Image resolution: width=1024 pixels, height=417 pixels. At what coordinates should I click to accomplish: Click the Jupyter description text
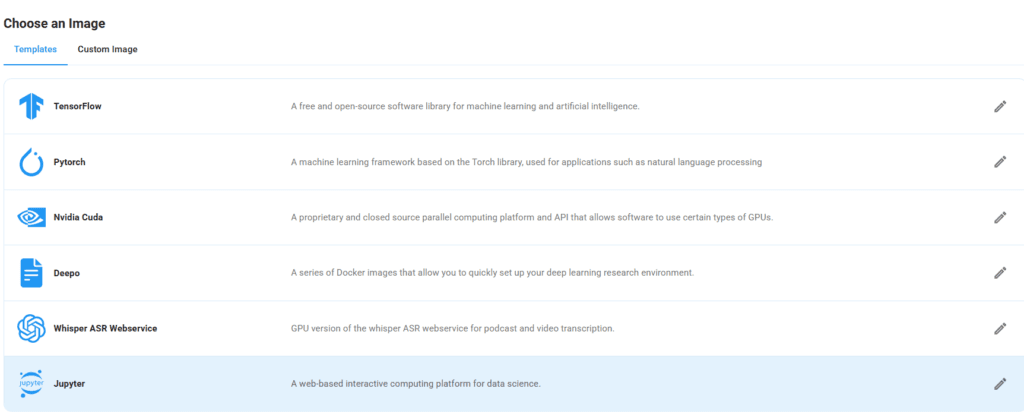[415, 384]
